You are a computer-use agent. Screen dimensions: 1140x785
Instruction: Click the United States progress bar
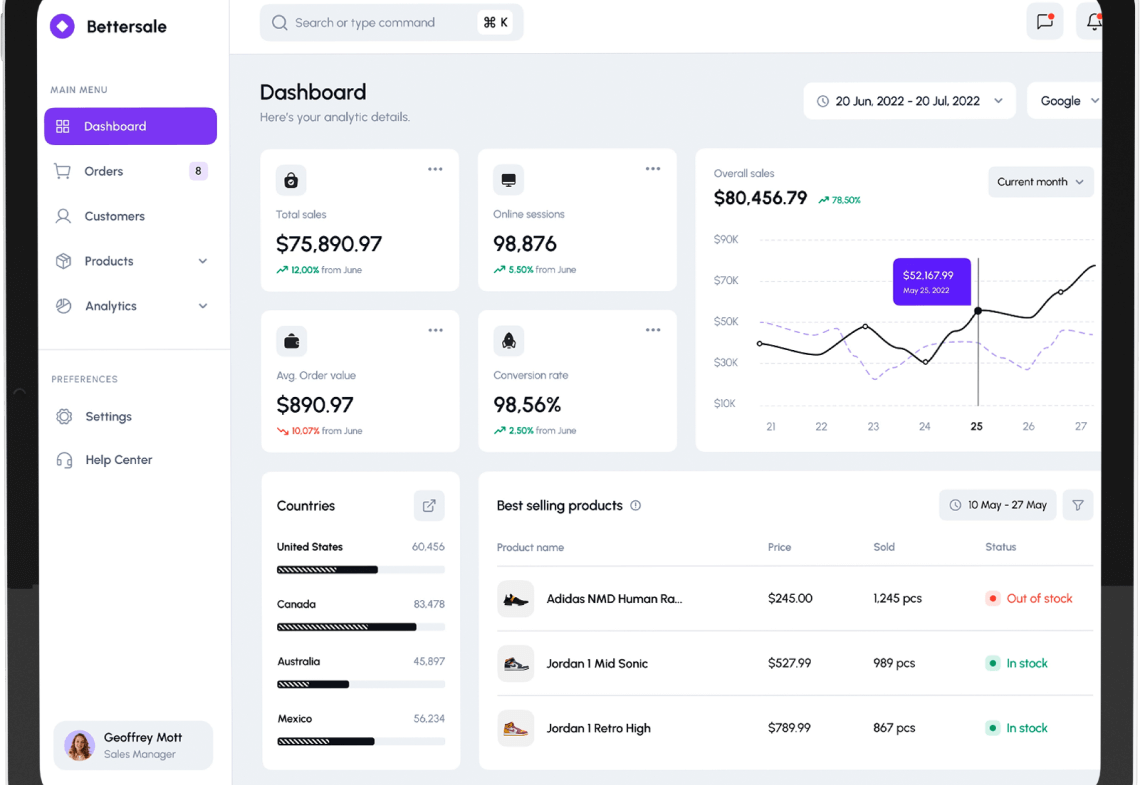(x=360, y=570)
